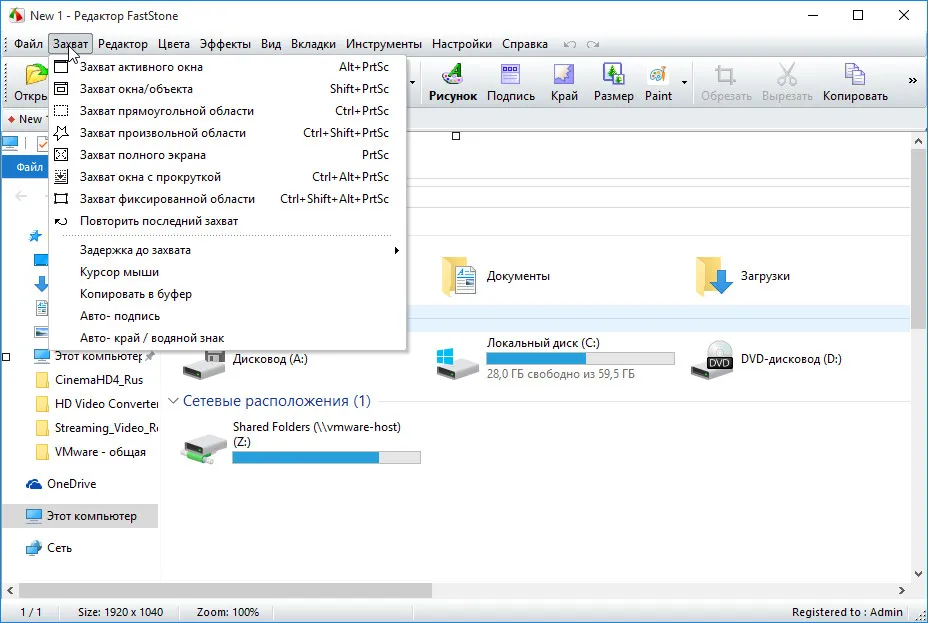Click the undo arrow icon

tap(569, 44)
